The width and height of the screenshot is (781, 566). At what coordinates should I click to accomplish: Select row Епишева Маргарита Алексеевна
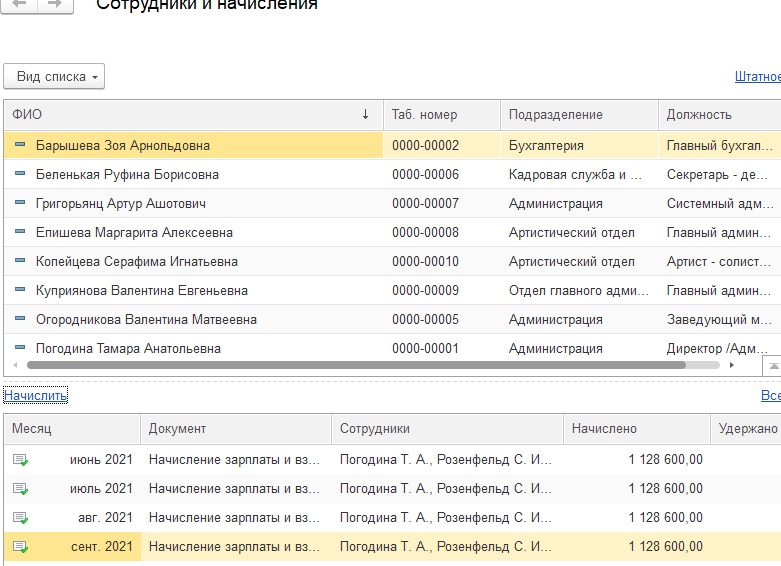(x=392, y=232)
